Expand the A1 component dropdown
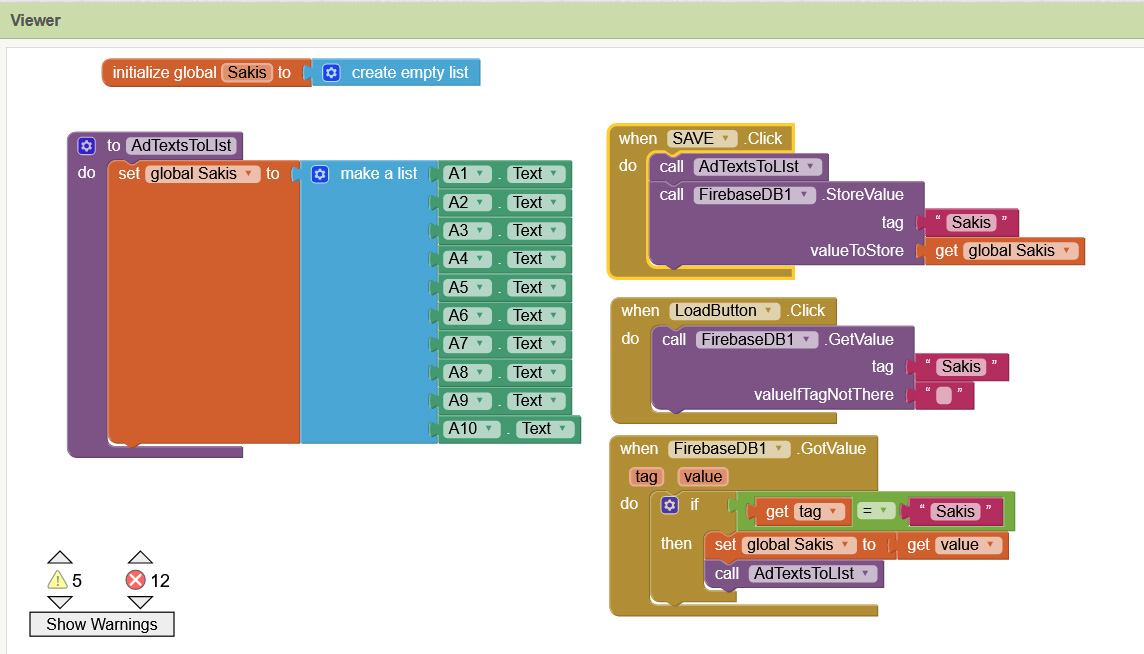Image resolution: width=1144 pixels, height=654 pixels. click(480, 174)
